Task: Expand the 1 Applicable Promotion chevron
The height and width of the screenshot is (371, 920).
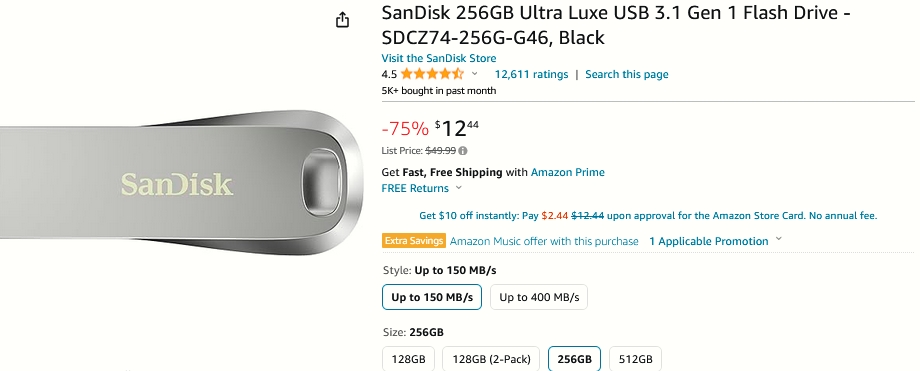Action: point(779,239)
